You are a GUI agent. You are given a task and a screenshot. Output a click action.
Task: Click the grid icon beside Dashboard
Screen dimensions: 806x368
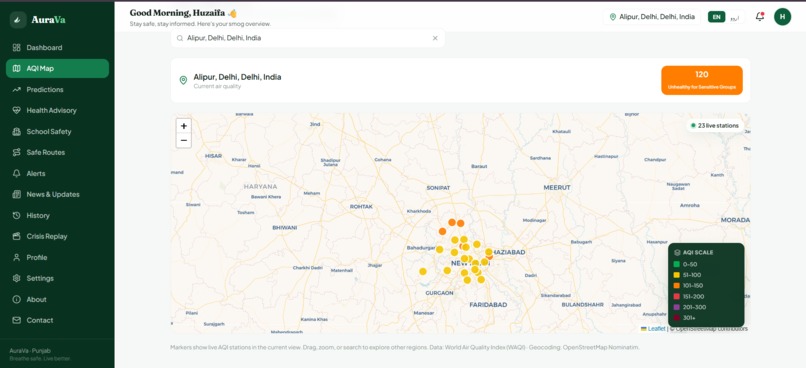pos(16,48)
